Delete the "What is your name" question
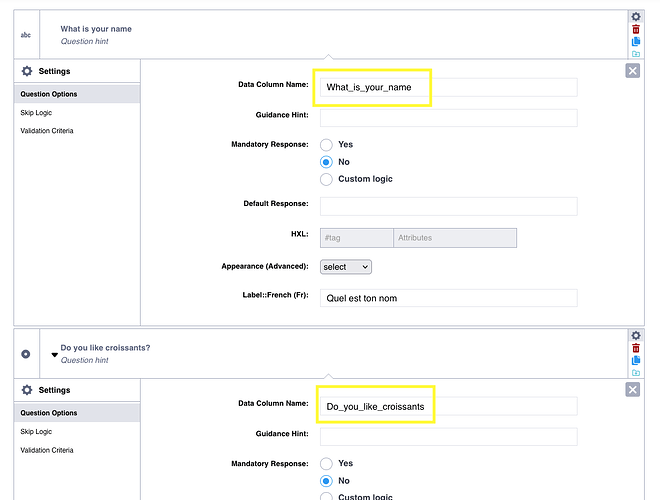 point(635,29)
